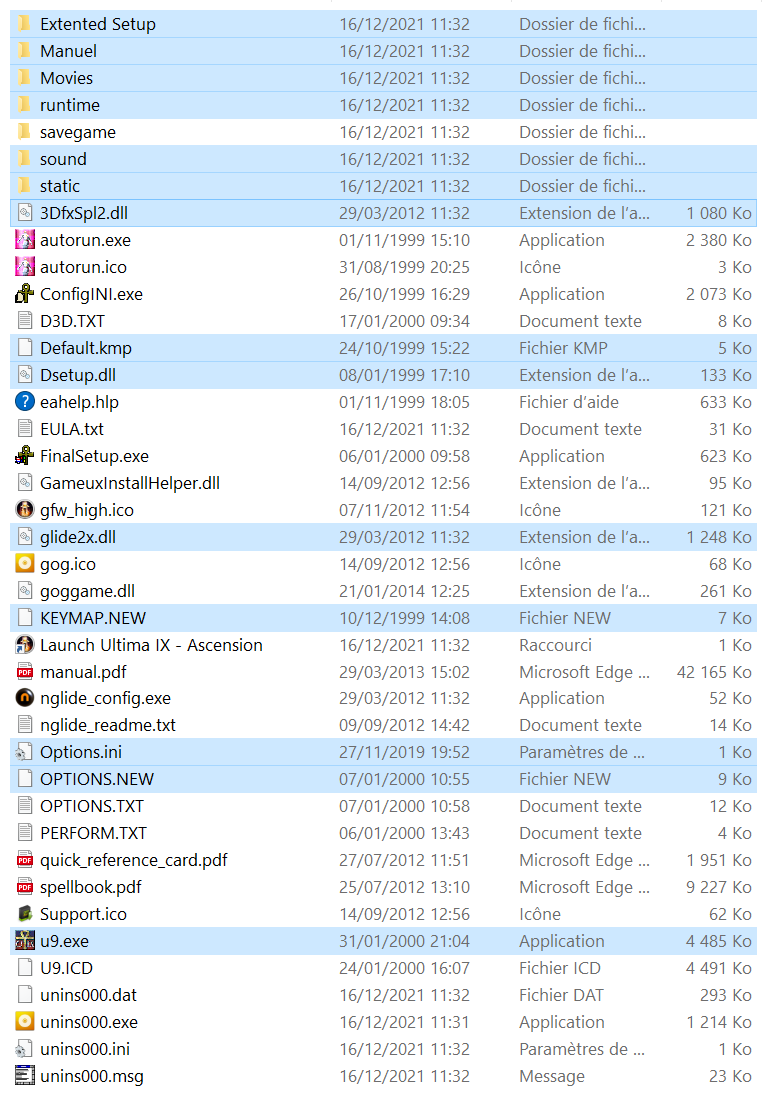Click the Message type label for unins000.msg

(552, 1076)
